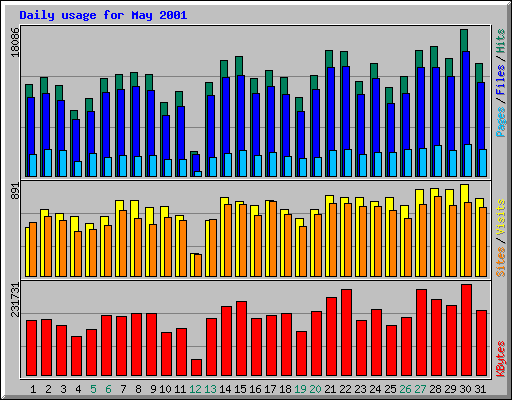Select day 2 label on x-axis
The width and height of the screenshot is (512, 400).
click(48, 389)
